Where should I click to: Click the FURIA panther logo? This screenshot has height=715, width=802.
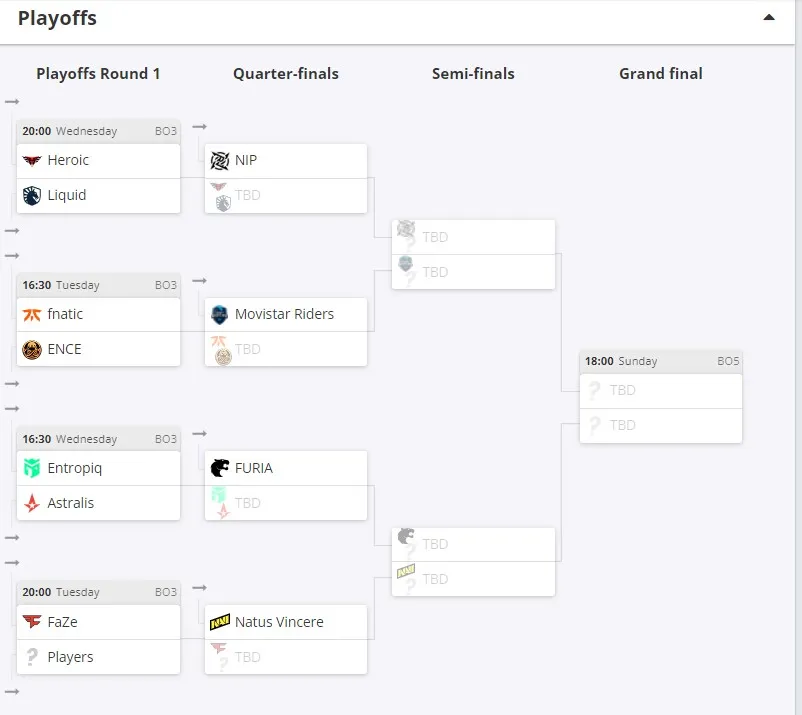[x=220, y=468]
